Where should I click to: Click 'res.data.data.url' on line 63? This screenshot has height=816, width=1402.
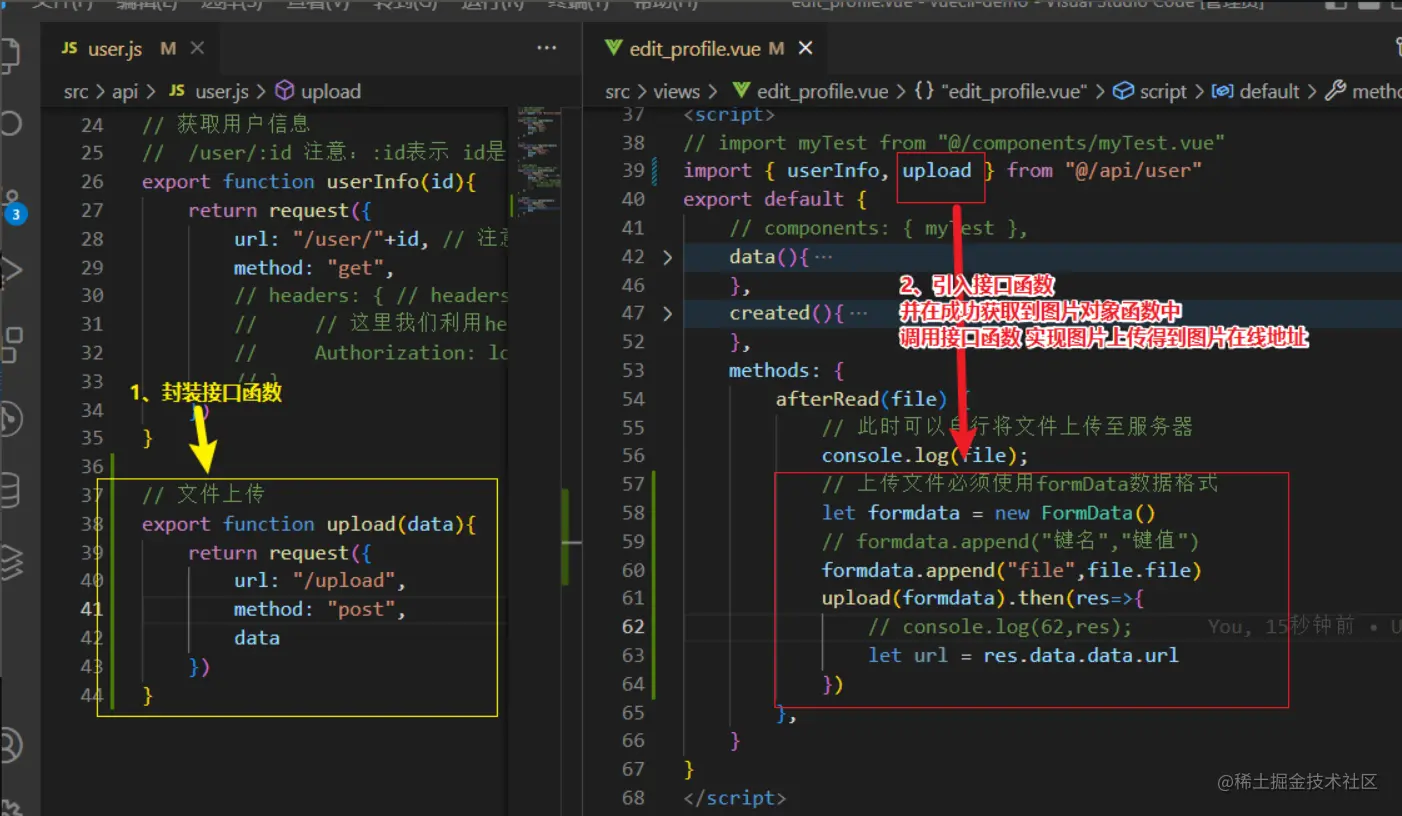[1081, 655]
